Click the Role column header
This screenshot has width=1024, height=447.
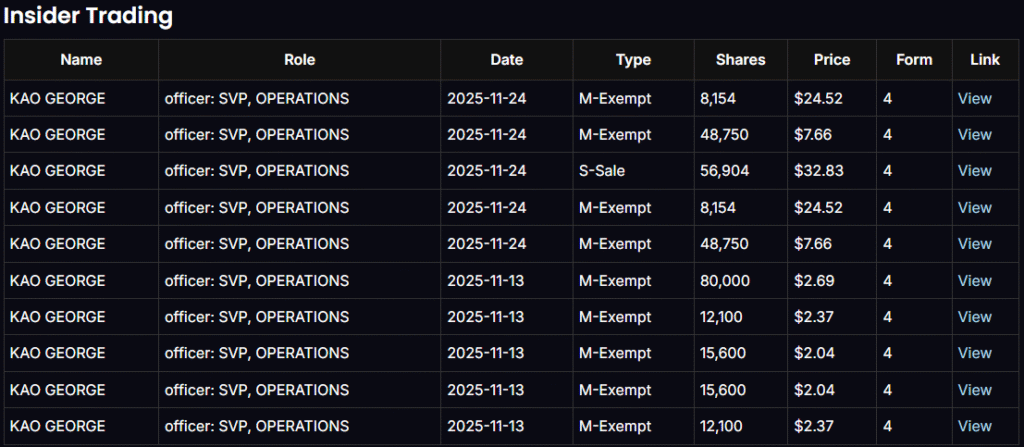coord(299,60)
